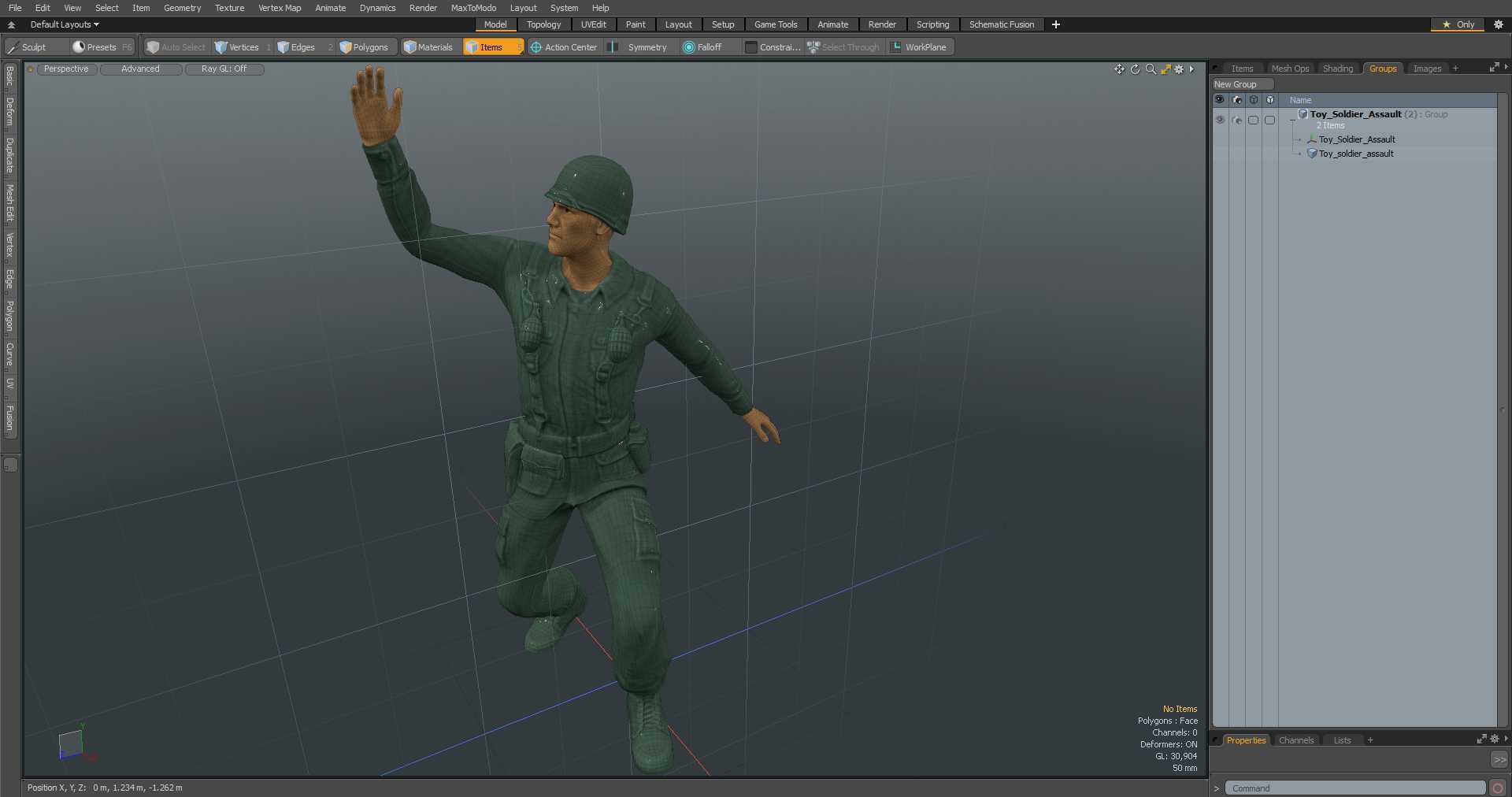1512x797 pixels.
Task: Click the Toy_Soldier_Assault group icon
Action: tap(1303, 114)
